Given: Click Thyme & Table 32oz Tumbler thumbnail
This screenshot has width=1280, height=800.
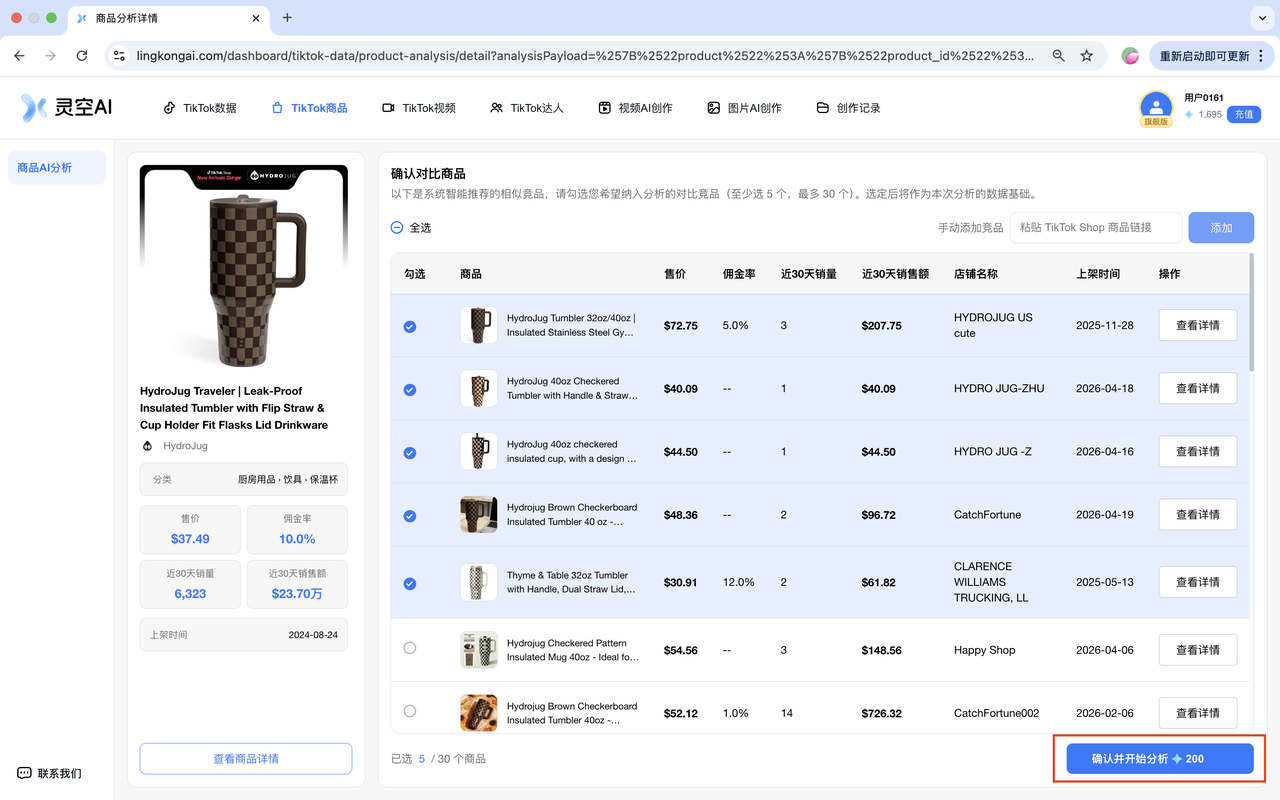Looking at the screenshot, I should [478, 582].
